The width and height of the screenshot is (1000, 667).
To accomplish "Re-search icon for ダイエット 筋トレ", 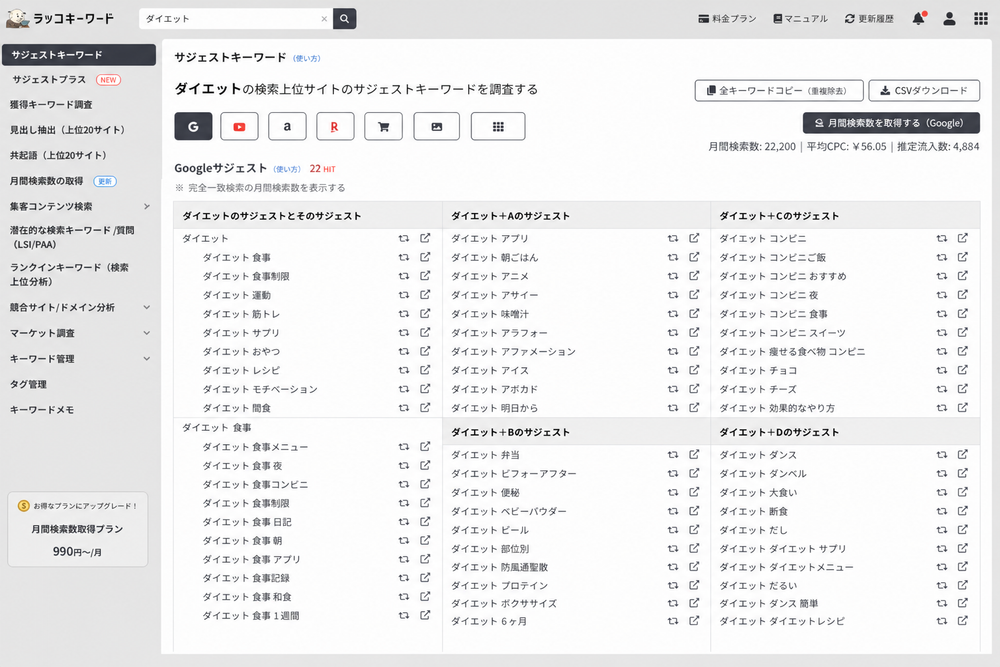I will [404, 314].
